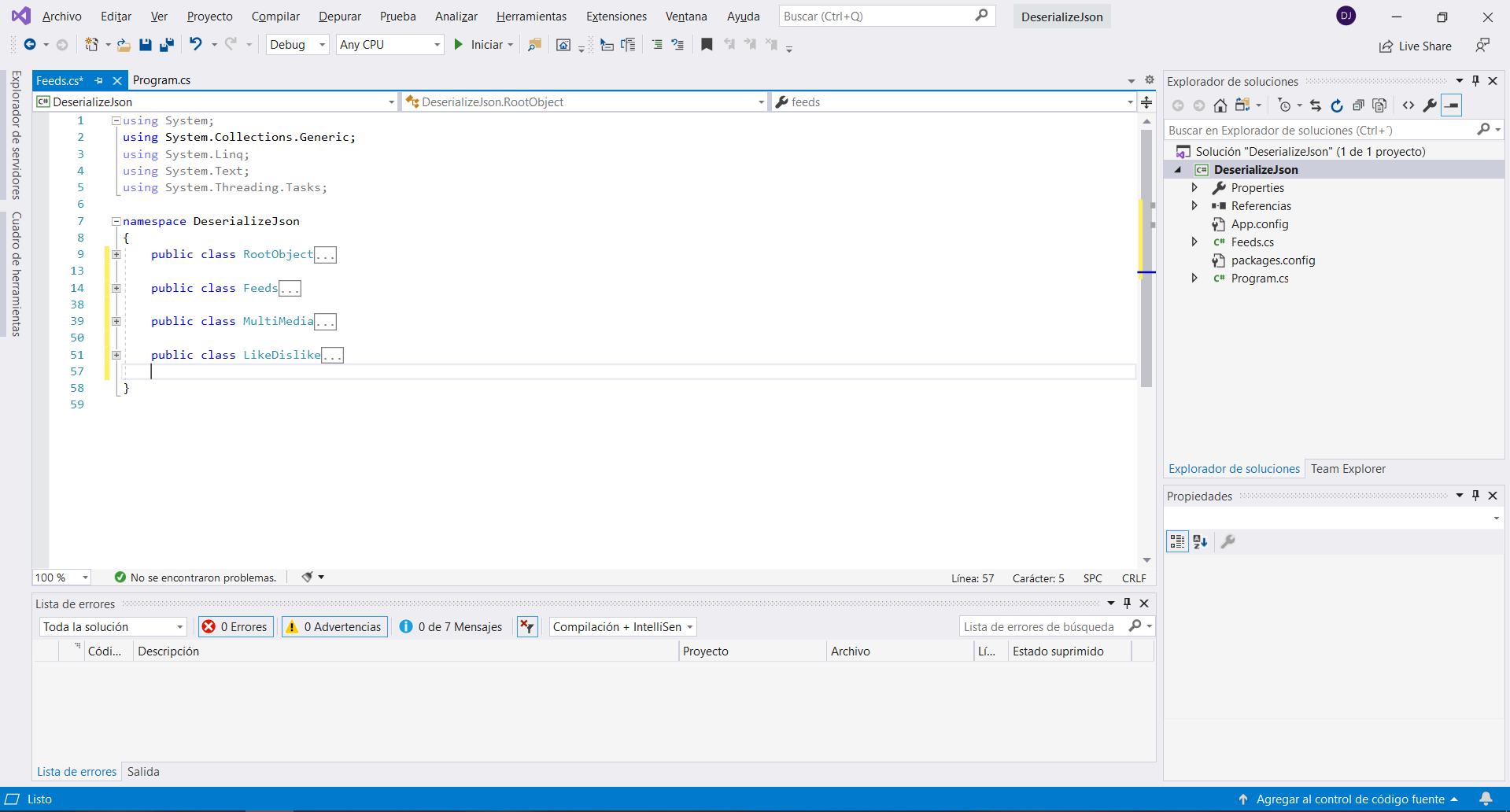The image size is (1510, 812).
Task: Open the Debug configuration dropdown
Action: [x=297, y=45]
